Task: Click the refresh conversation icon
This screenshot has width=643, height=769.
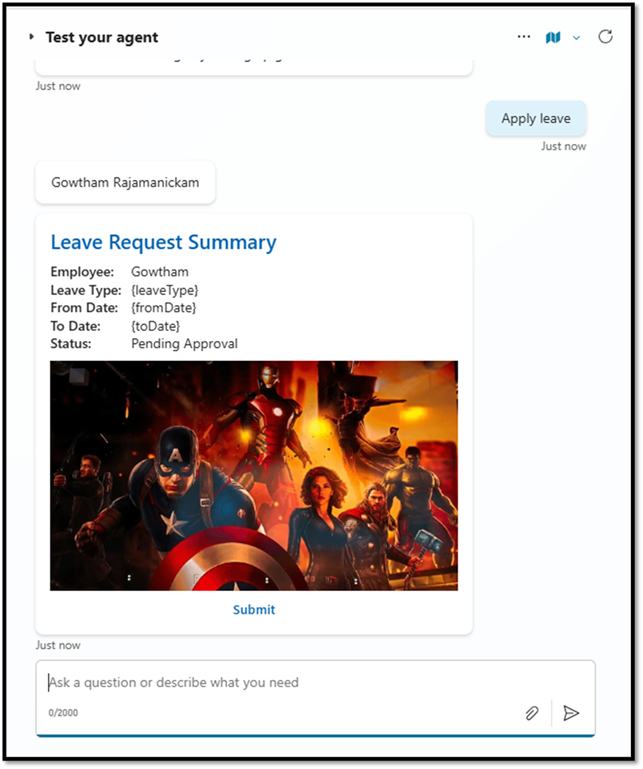Action: pos(605,37)
